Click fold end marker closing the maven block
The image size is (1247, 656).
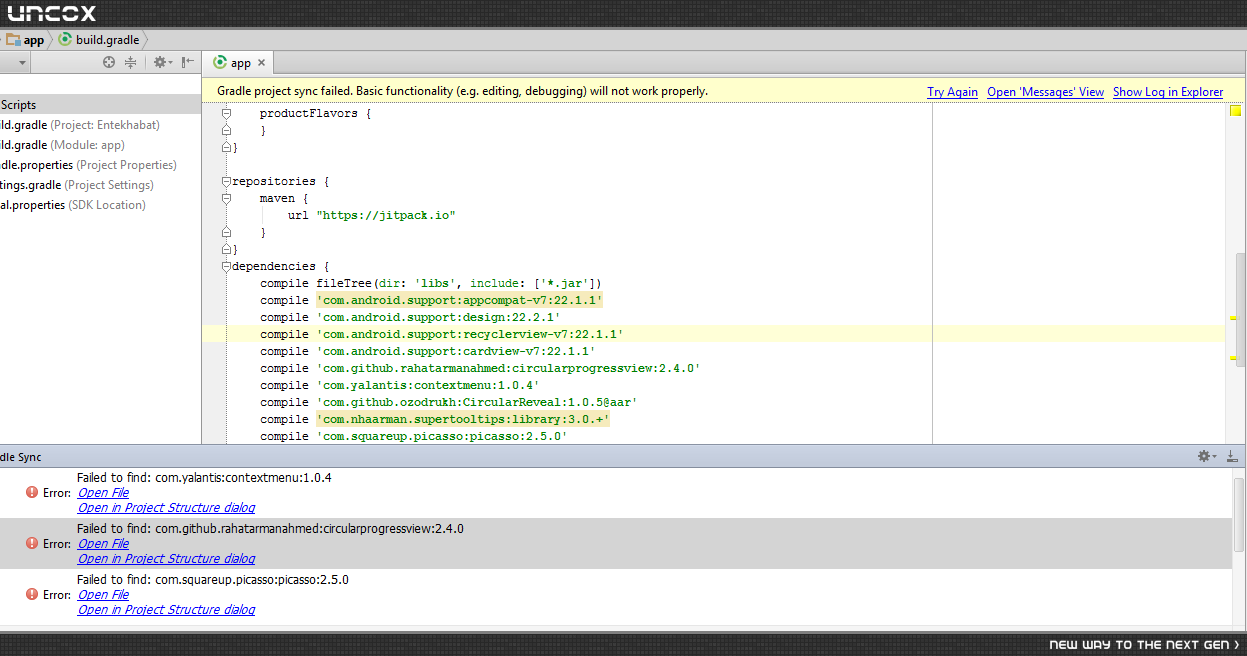[x=226, y=233]
